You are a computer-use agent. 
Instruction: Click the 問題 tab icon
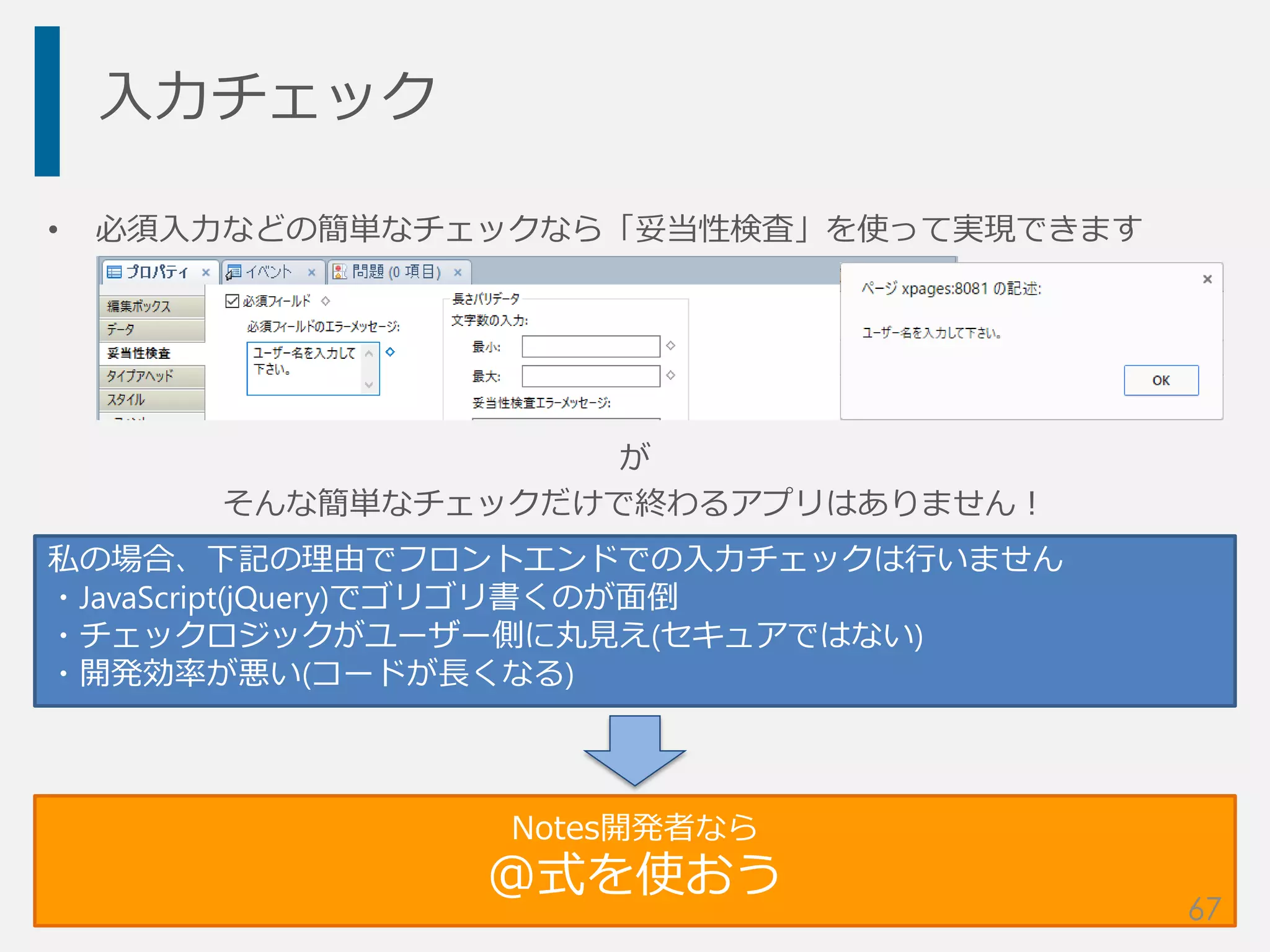pos(340,272)
